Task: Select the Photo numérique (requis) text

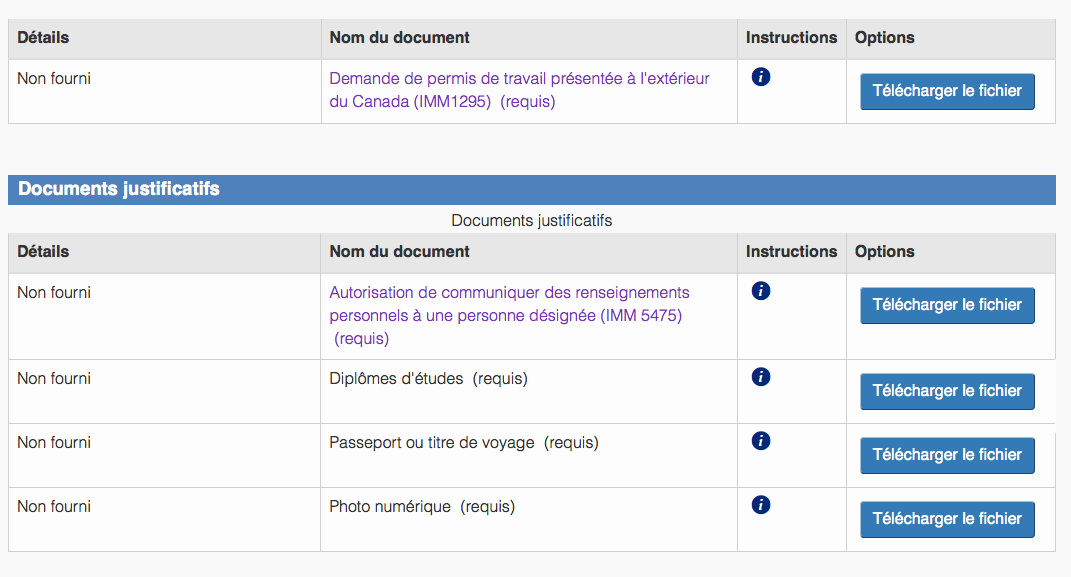Action: coord(421,506)
